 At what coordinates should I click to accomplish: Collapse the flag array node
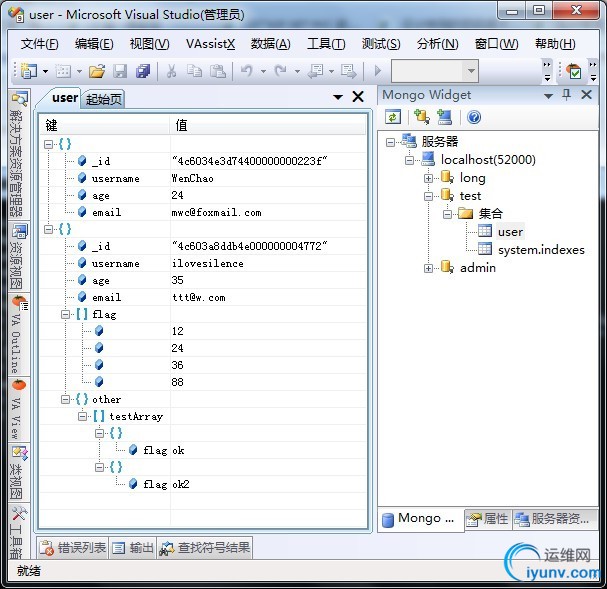click(x=65, y=315)
